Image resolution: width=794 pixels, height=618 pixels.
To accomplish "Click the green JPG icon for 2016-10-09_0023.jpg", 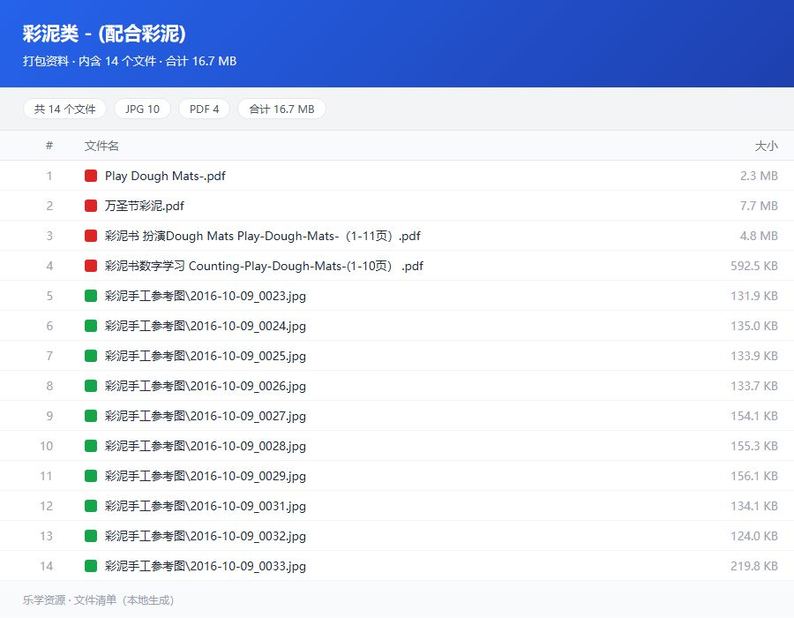I will pyautogui.click(x=91, y=296).
